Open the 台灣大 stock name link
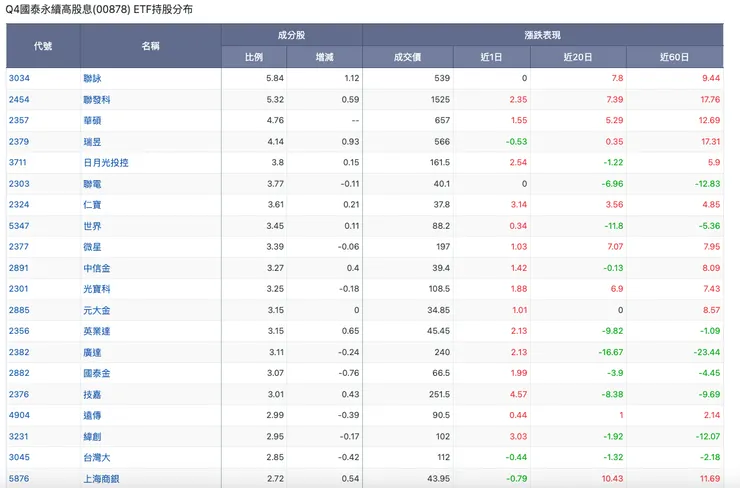This screenshot has height=488, width=740. pos(97,457)
